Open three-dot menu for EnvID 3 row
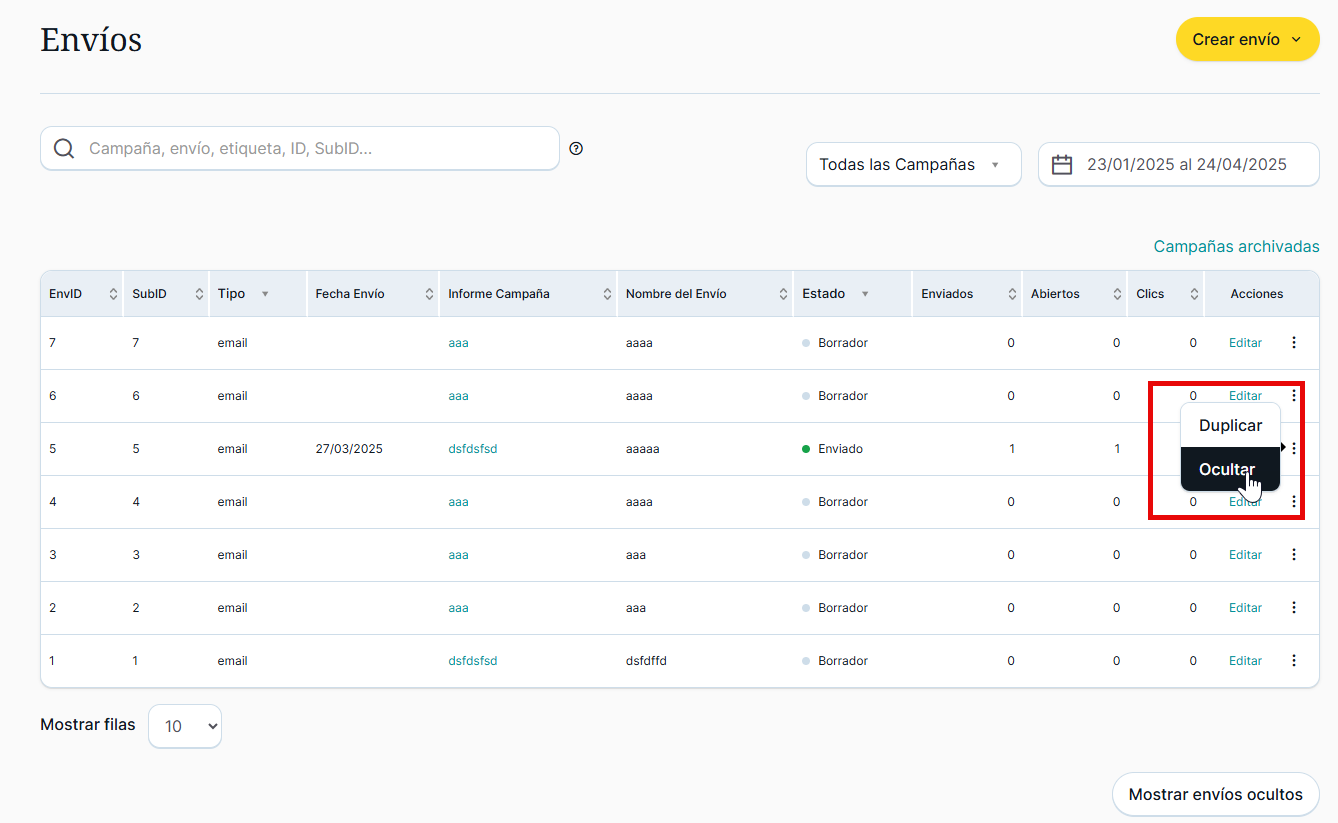 (x=1294, y=555)
